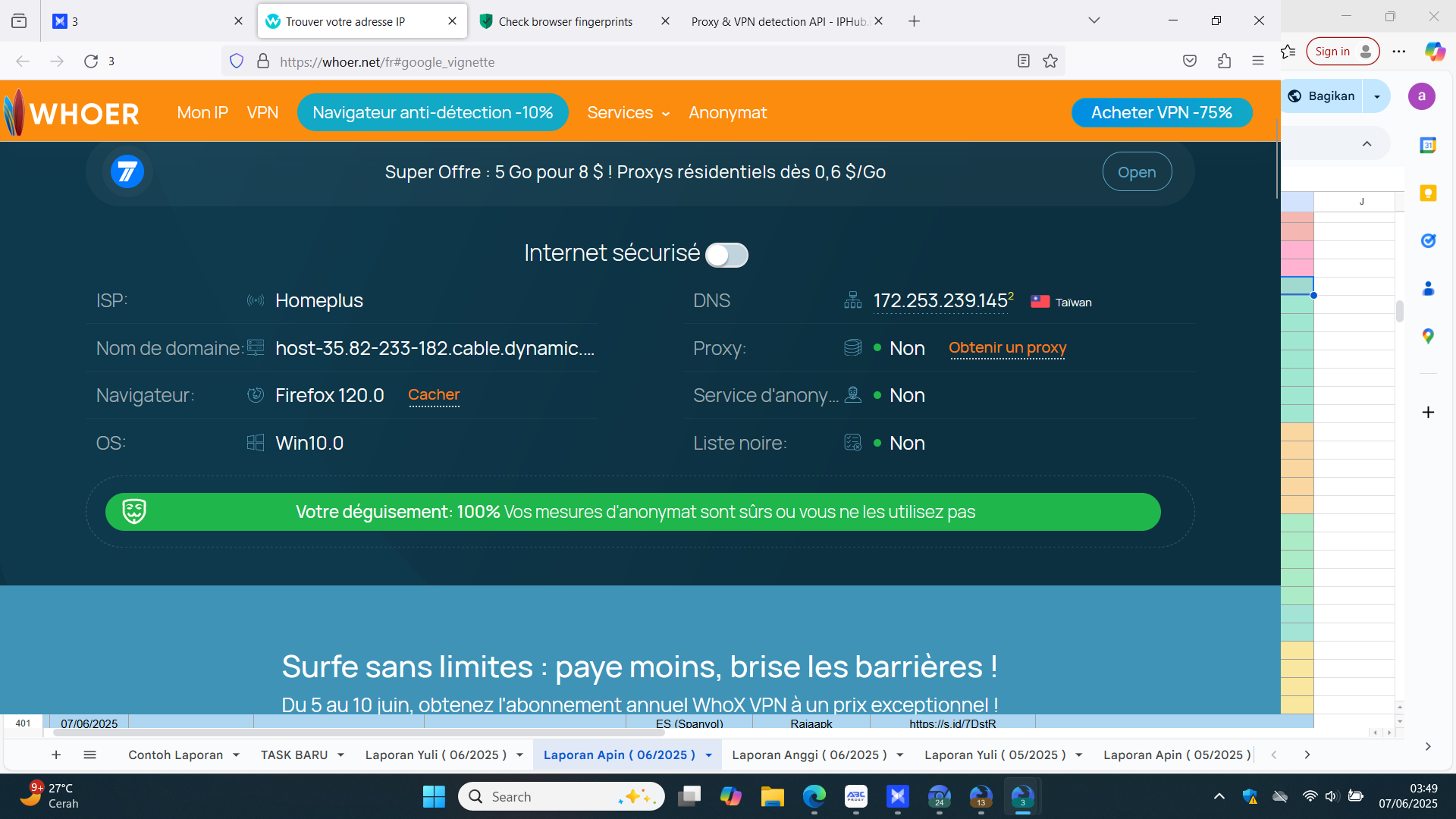Screen dimensions: 1456x819
Task: Click the Acheter VPN -75% button
Action: pos(1162,113)
